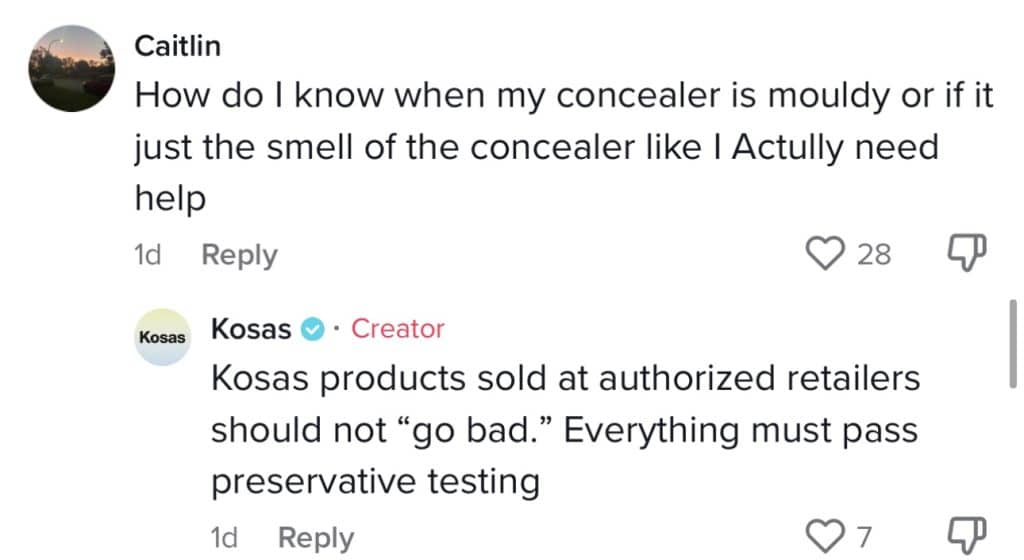This screenshot has height=560, width=1024.
Task: Dislike Caitlin's comment with thumbs-down icon
Action: click(967, 253)
